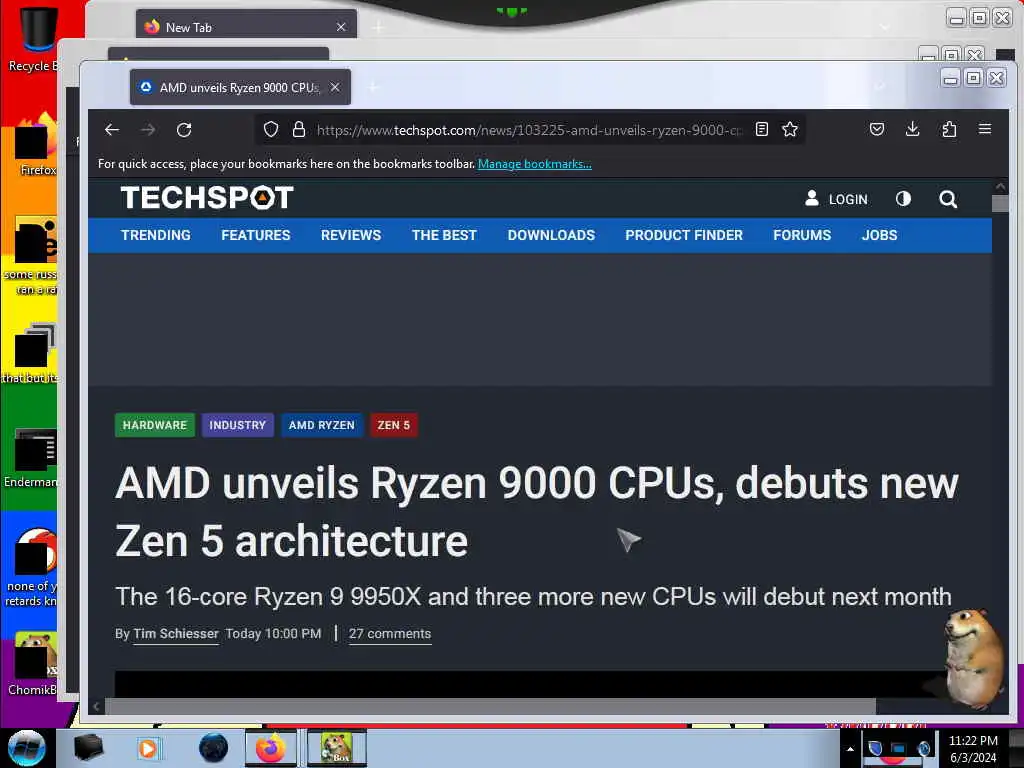The width and height of the screenshot is (1024, 768).
Task: Reload the page with refresh icon
Action: [x=184, y=130]
